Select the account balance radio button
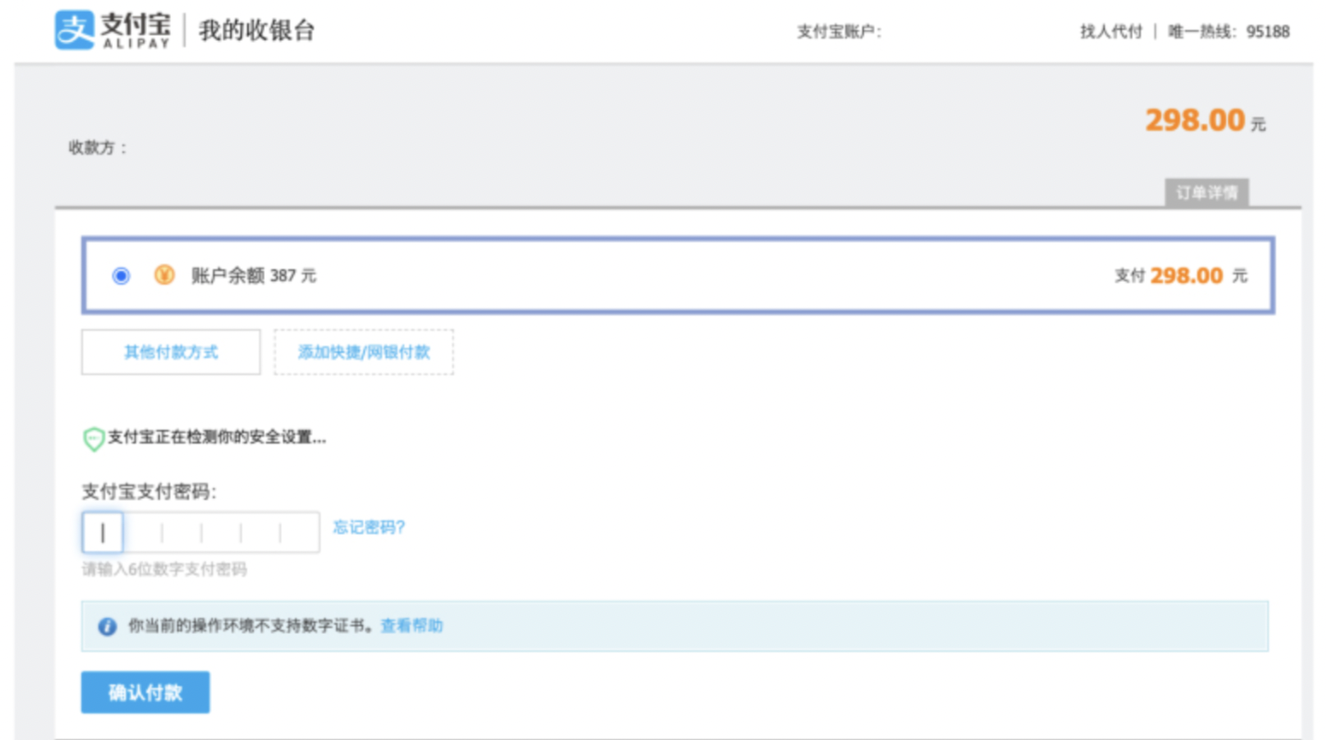1326x740 pixels. point(121,276)
